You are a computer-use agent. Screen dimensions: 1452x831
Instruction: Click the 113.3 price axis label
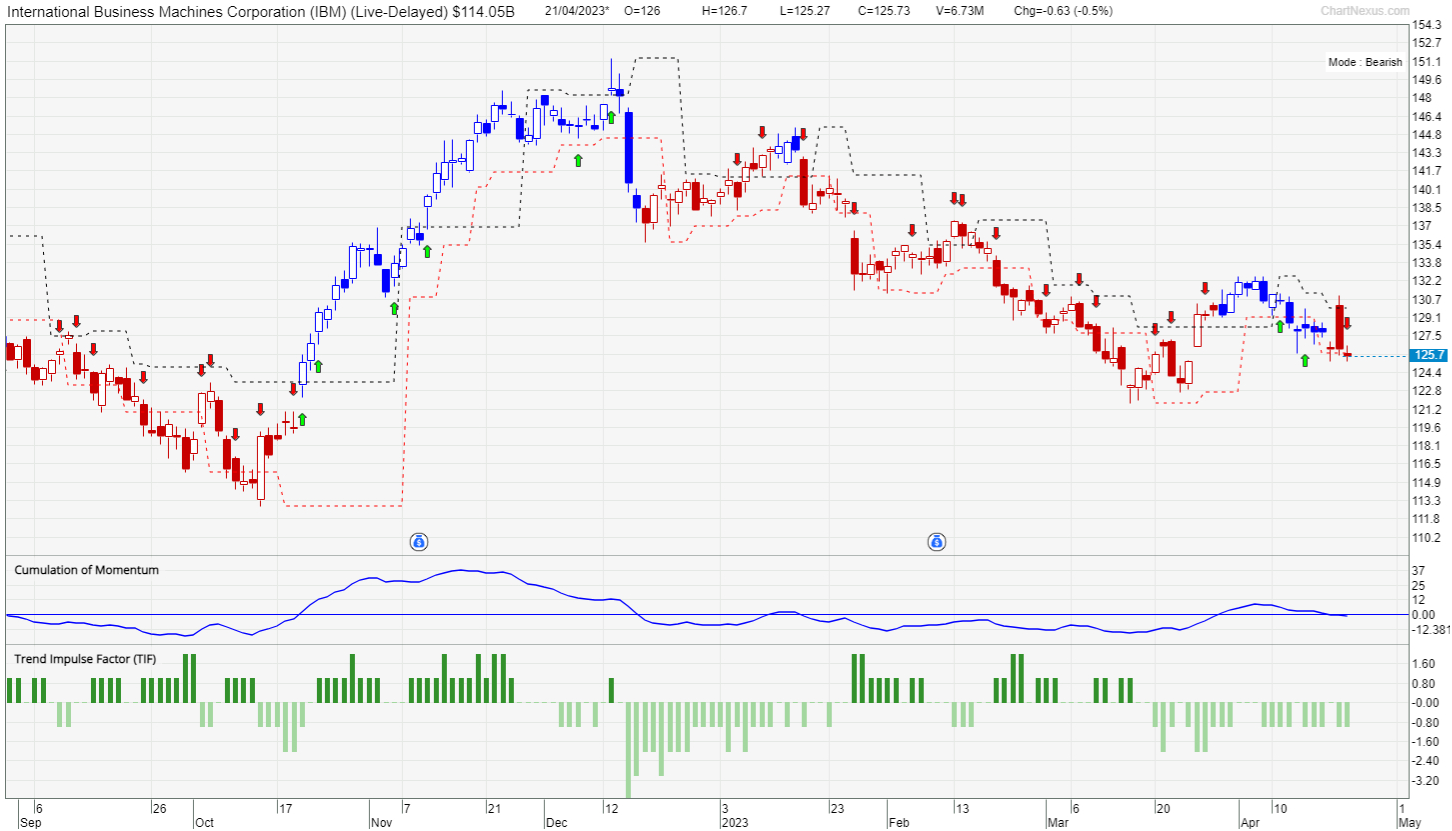(x=1425, y=501)
